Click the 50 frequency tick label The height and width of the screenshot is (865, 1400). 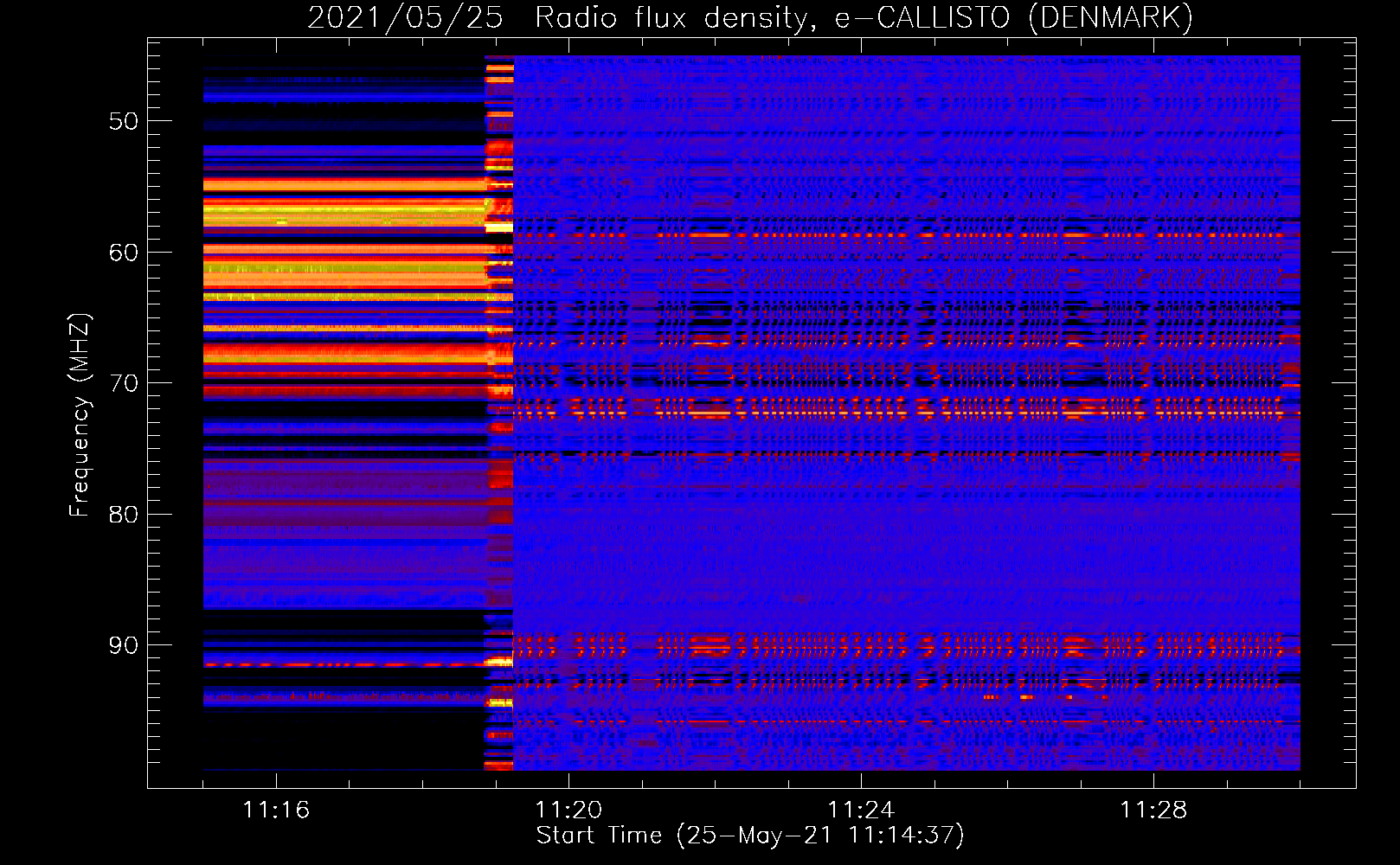(x=124, y=121)
